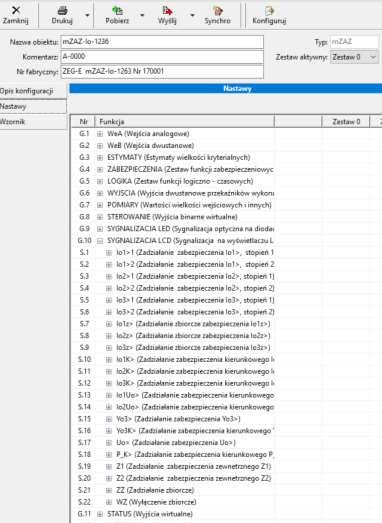Switch to Opis konfiguracji tab
382x523 pixels.
pyautogui.click(x=33, y=91)
